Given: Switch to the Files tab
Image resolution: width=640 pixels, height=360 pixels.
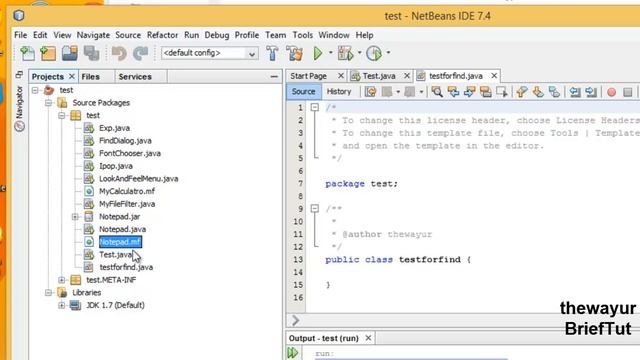Looking at the screenshot, I should tap(91, 77).
